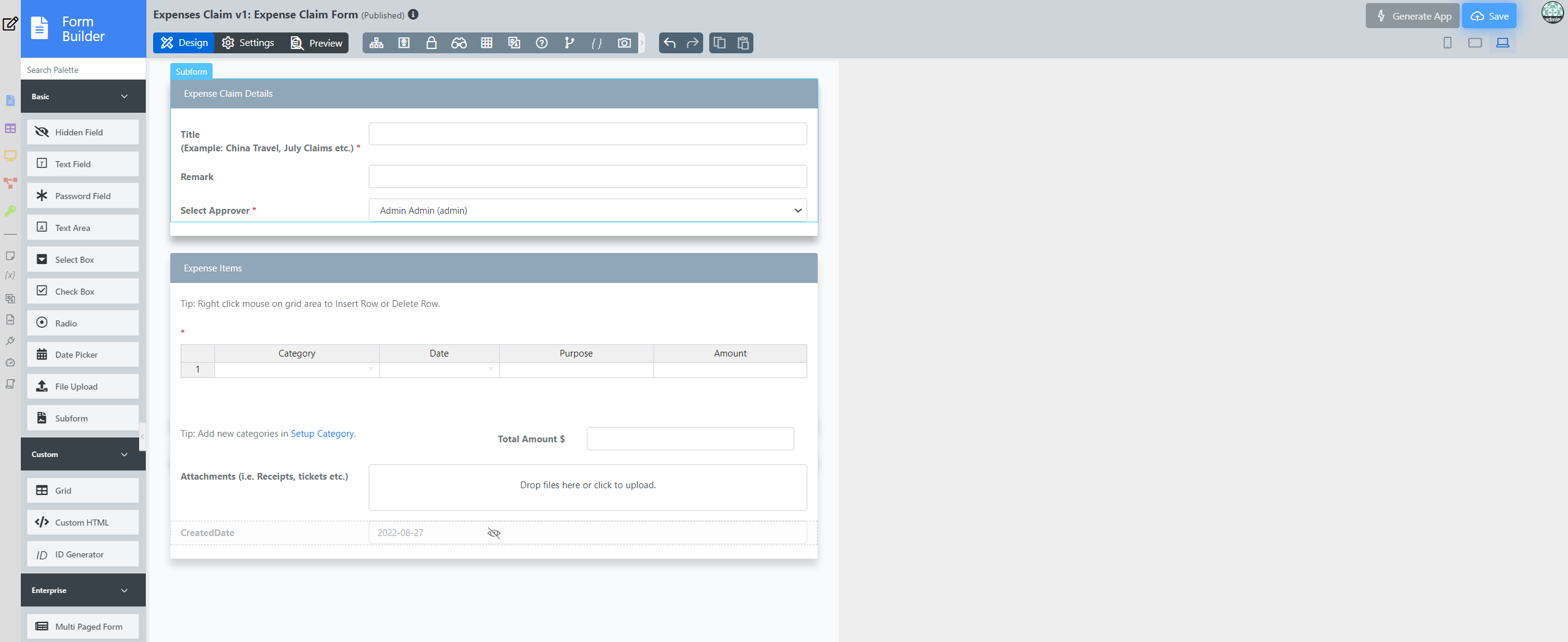Viewport: 1568px width, 642px height.
Task: Click the edit pencil icon at top-left
Action: 10,25
